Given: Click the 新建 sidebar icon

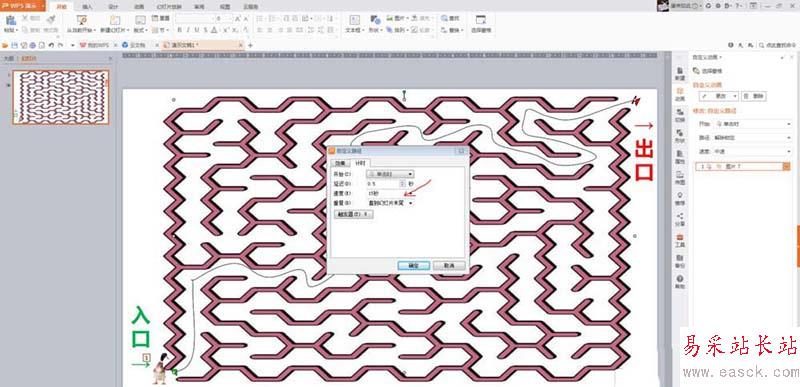Looking at the screenshot, I should point(680,74).
